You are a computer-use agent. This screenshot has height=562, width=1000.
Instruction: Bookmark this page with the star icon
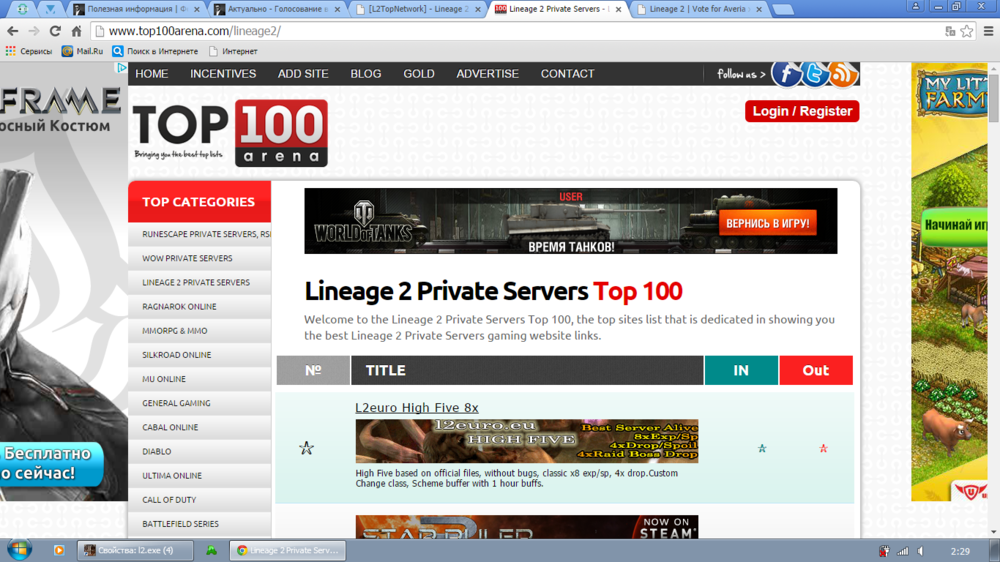coord(967,31)
